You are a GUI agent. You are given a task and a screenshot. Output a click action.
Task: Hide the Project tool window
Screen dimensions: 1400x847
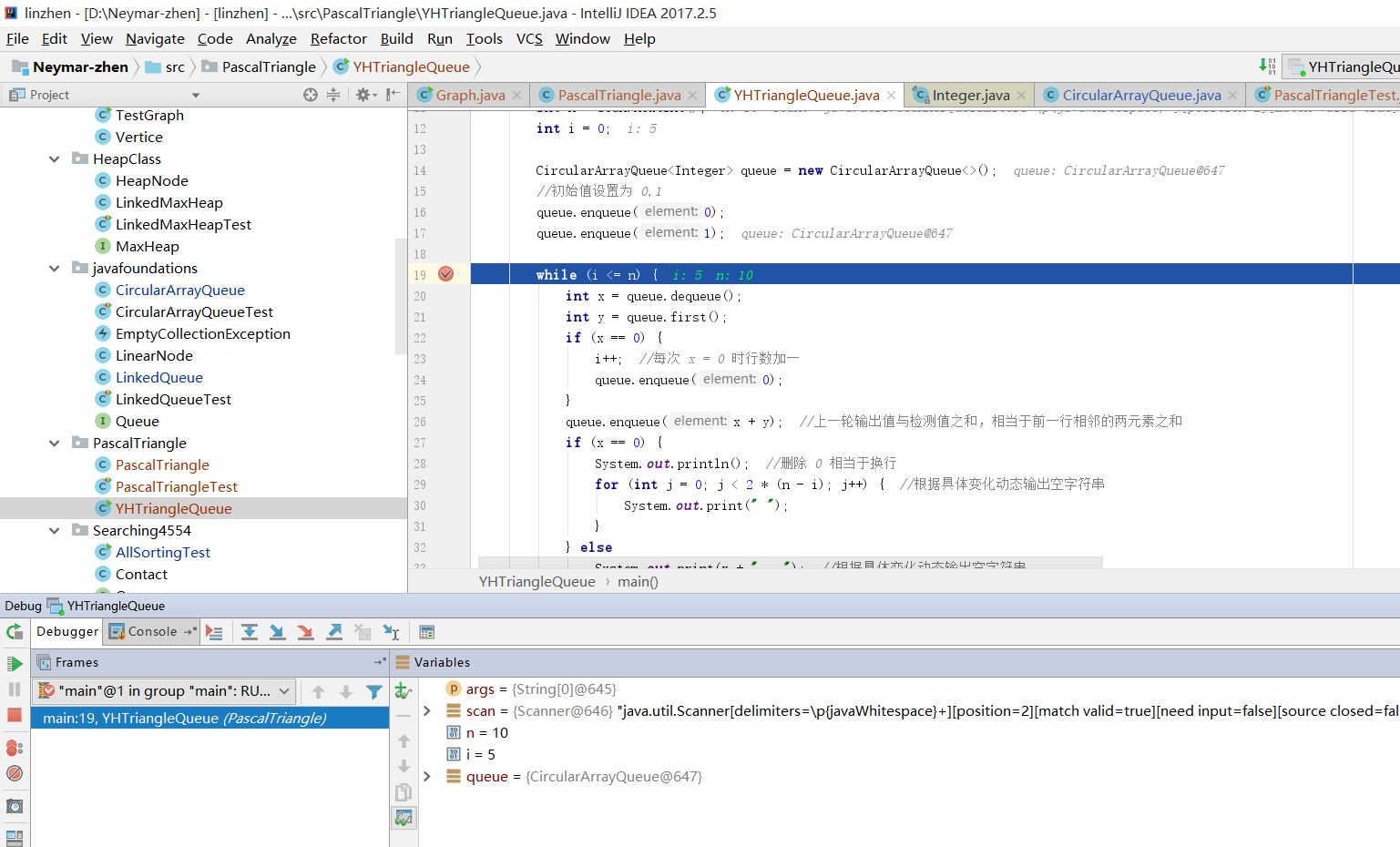tap(393, 95)
